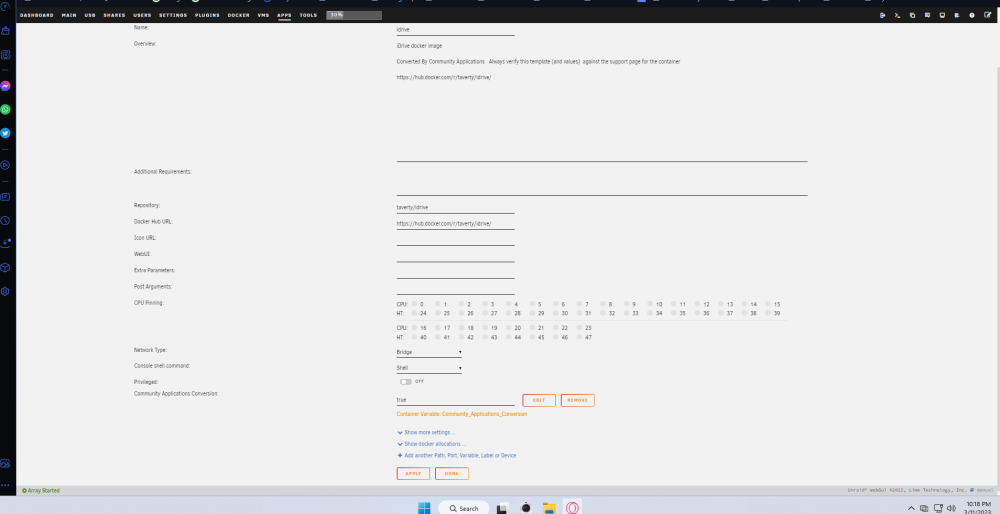The height and width of the screenshot is (514, 1000).
Task: Pin container to CPU 1
Action: [438, 304]
